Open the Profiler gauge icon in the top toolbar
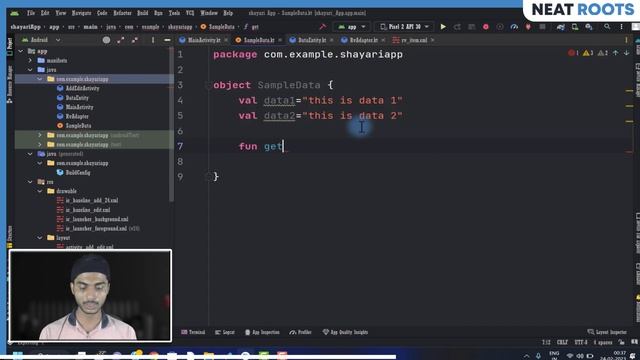640x360 pixels. 514,27
